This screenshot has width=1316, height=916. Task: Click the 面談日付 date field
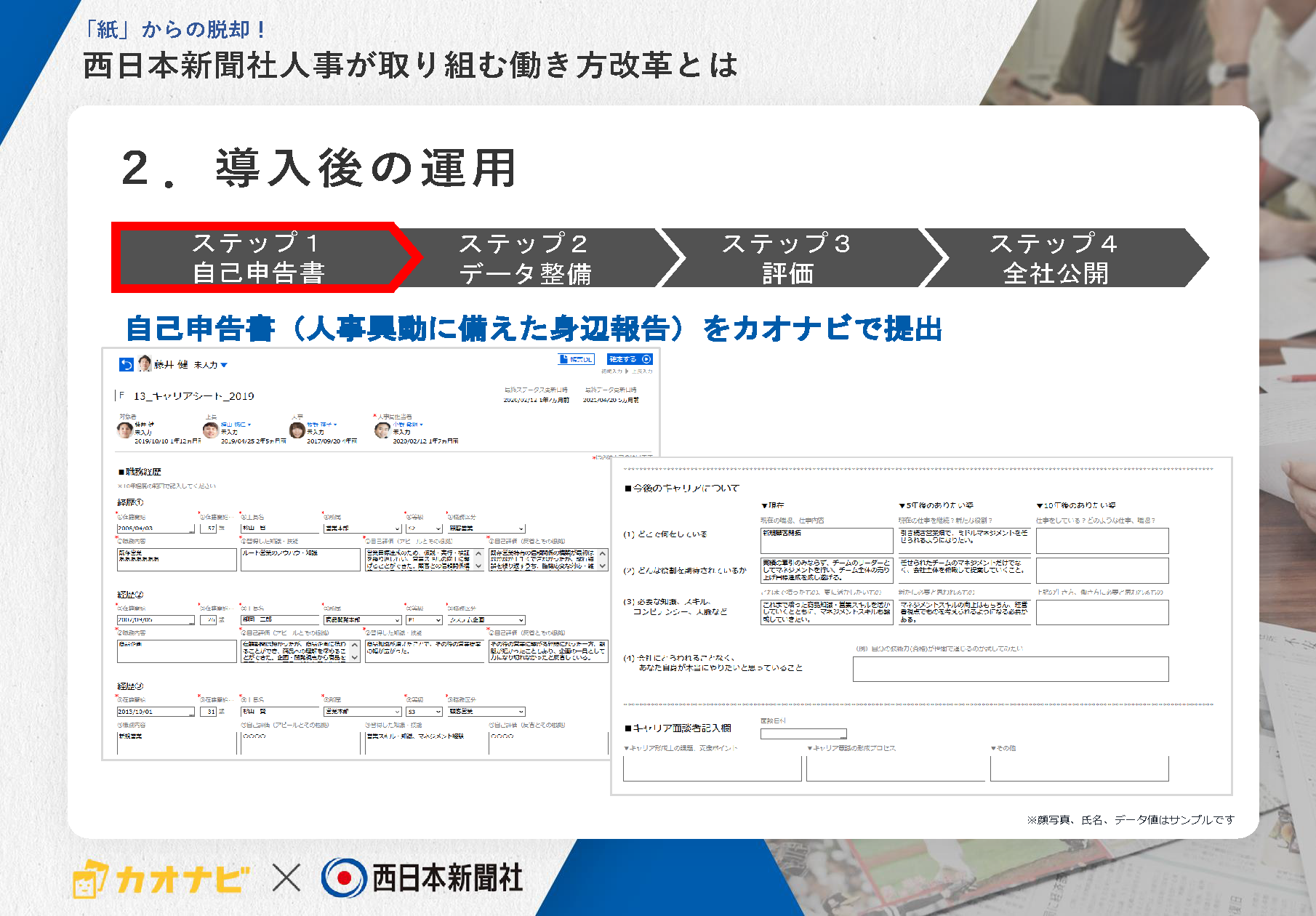click(x=803, y=734)
